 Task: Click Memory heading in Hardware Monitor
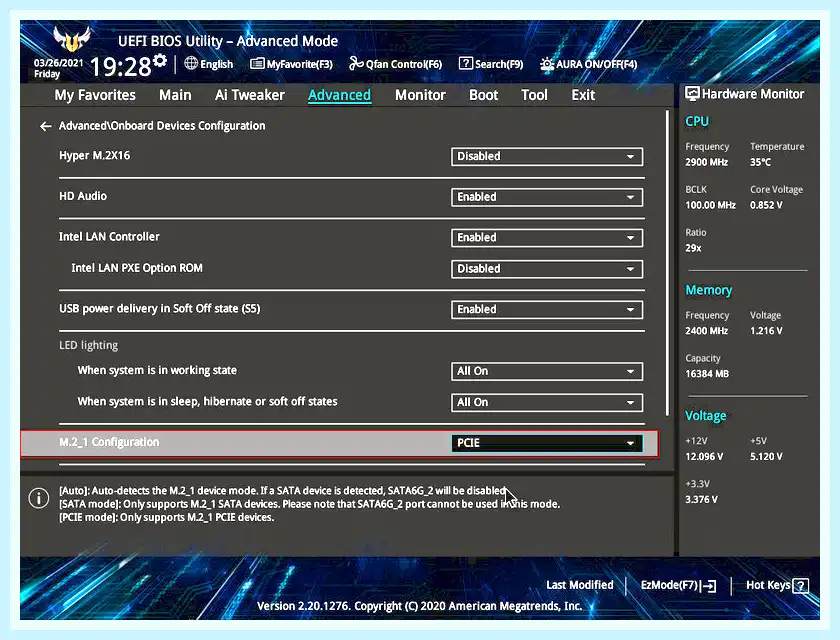[709, 290]
